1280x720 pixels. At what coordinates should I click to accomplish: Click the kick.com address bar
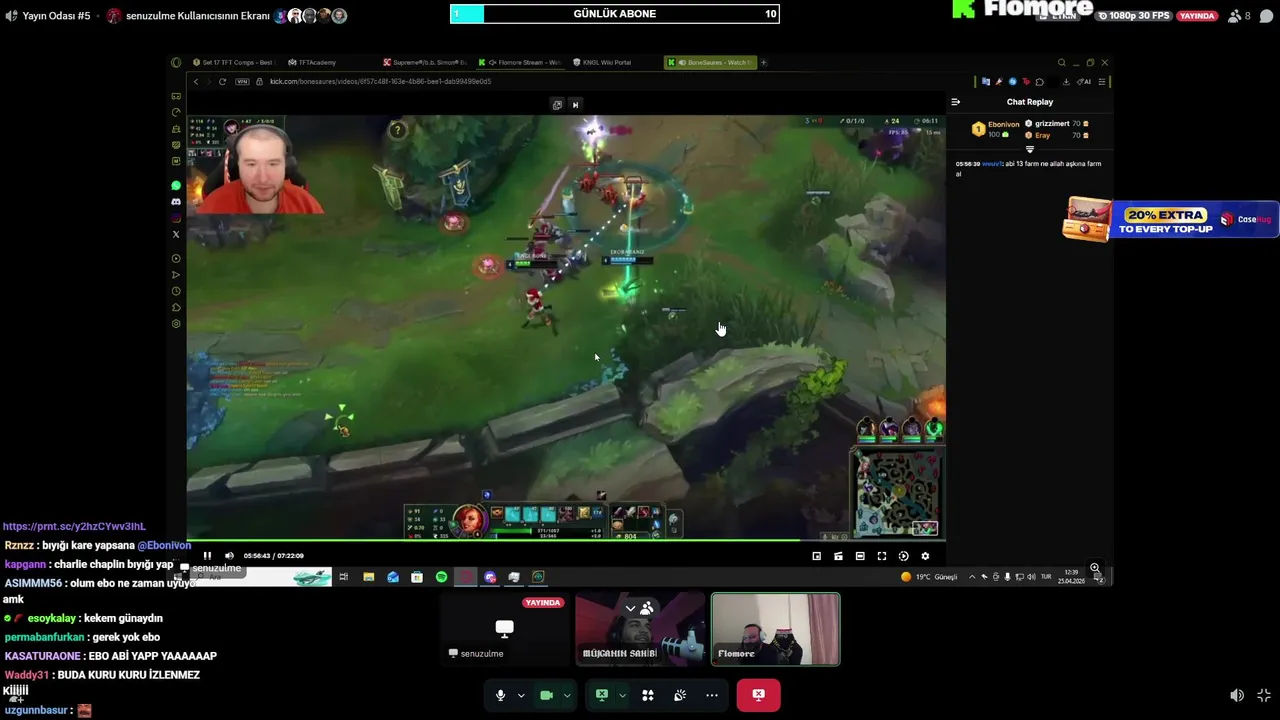pos(380,81)
